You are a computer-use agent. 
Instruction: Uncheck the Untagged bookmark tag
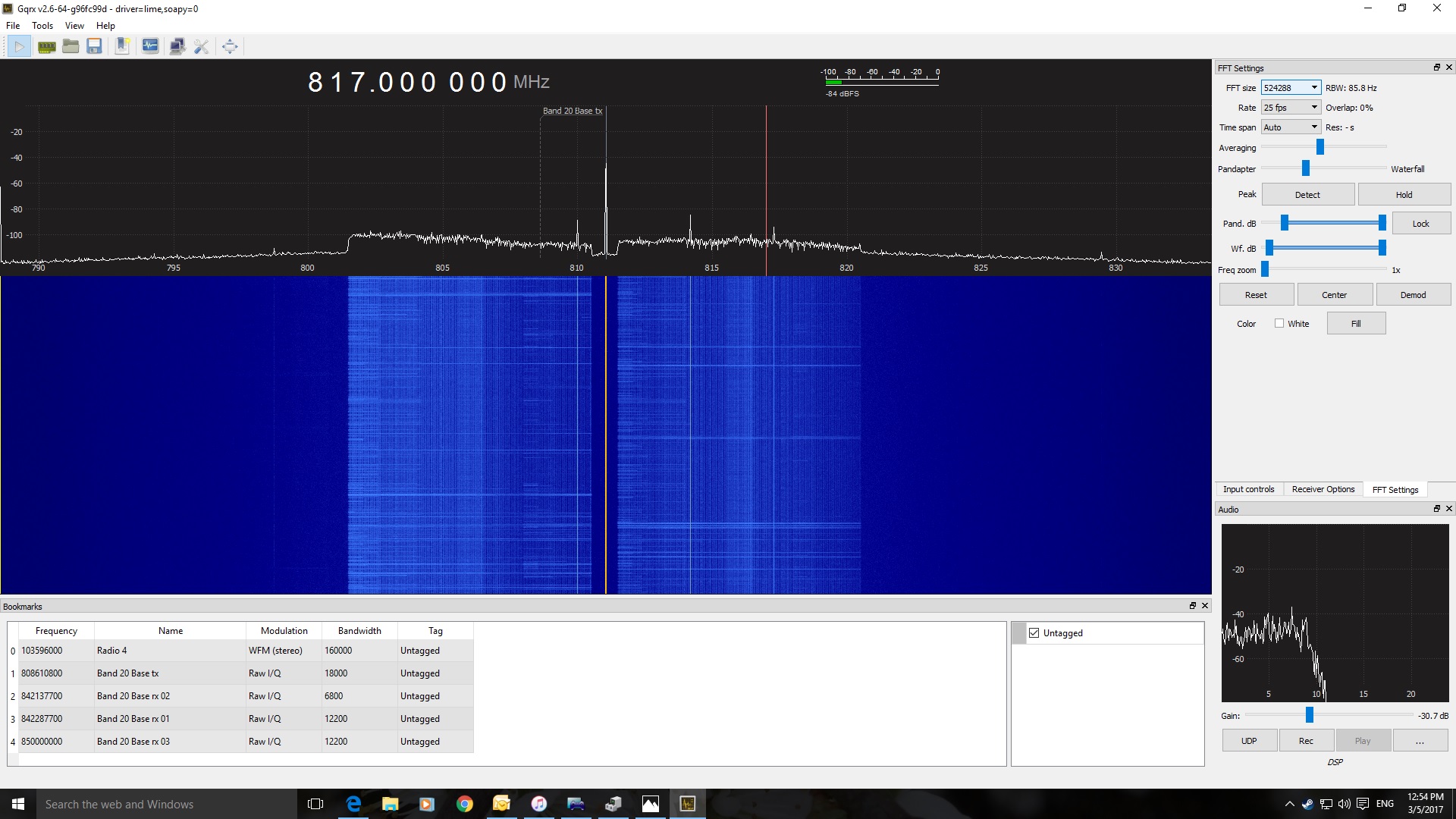(x=1034, y=632)
